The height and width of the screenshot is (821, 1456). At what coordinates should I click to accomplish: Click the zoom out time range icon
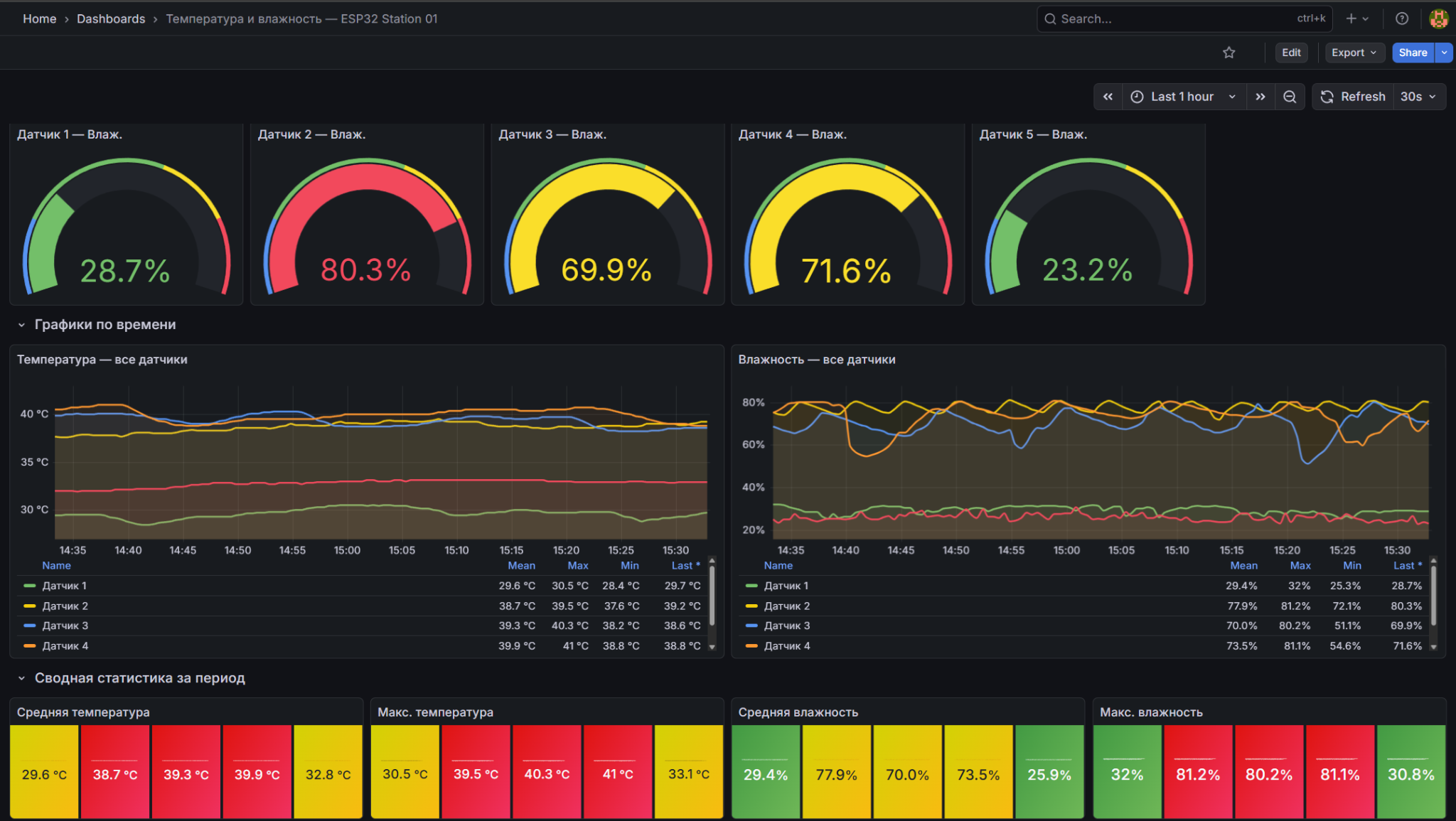1290,97
